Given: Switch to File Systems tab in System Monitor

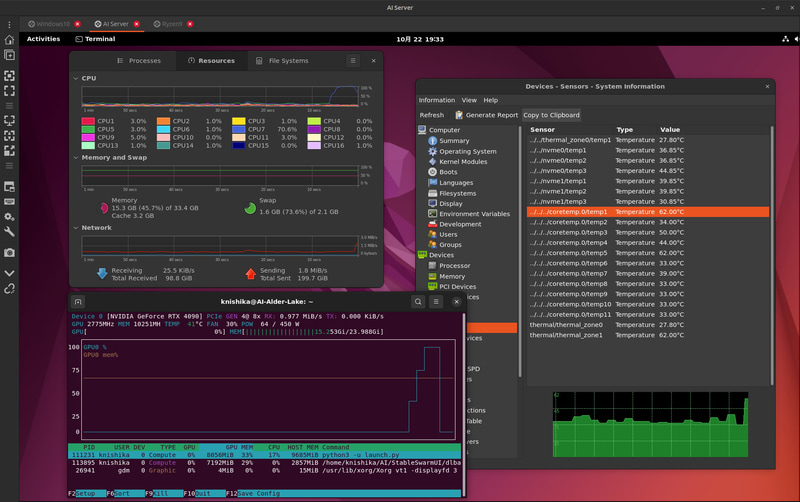Looking at the screenshot, I should tap(282, 61).
